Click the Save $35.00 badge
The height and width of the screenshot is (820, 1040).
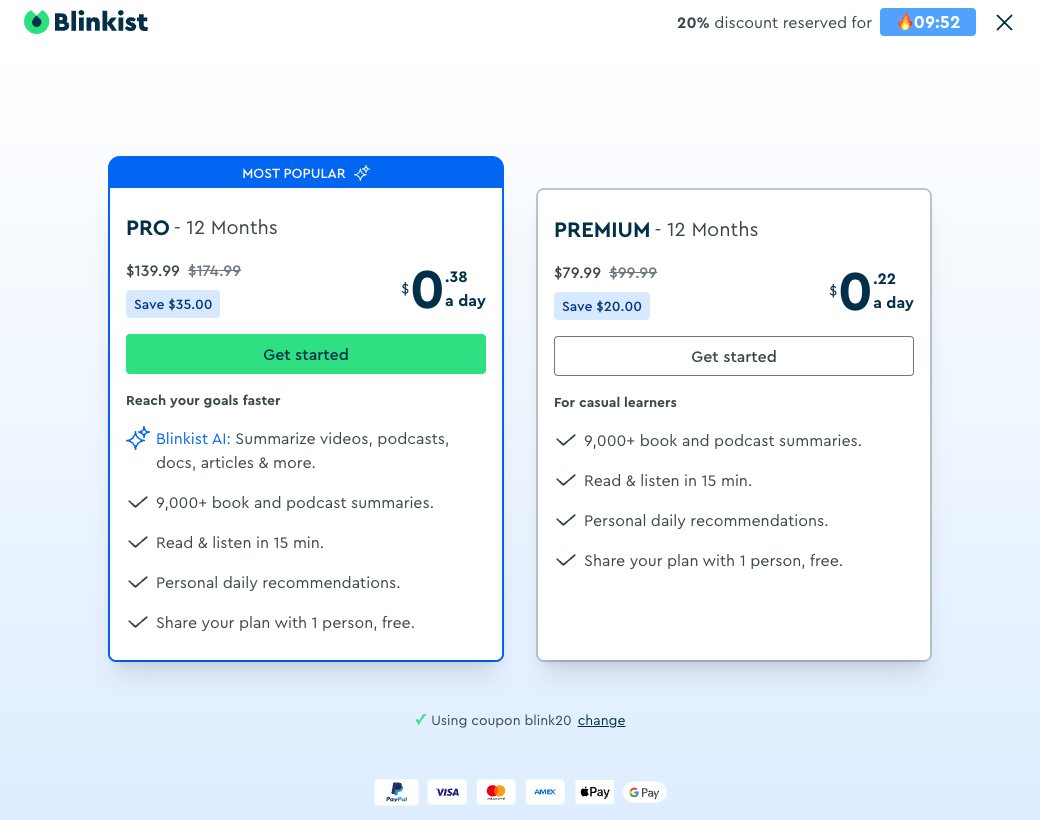click(x=173, y=305)
